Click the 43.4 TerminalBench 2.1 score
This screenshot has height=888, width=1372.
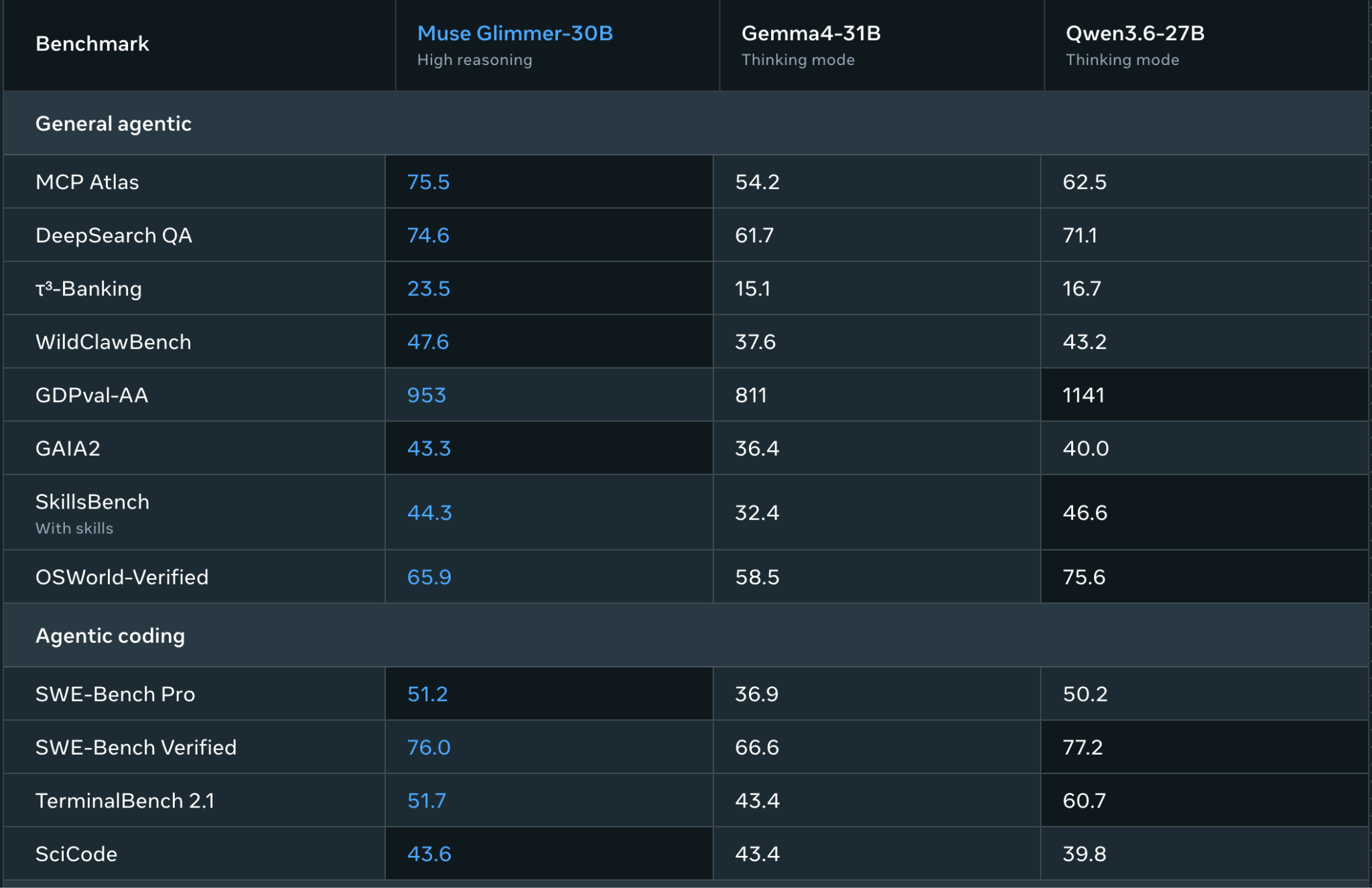point(758,800)
